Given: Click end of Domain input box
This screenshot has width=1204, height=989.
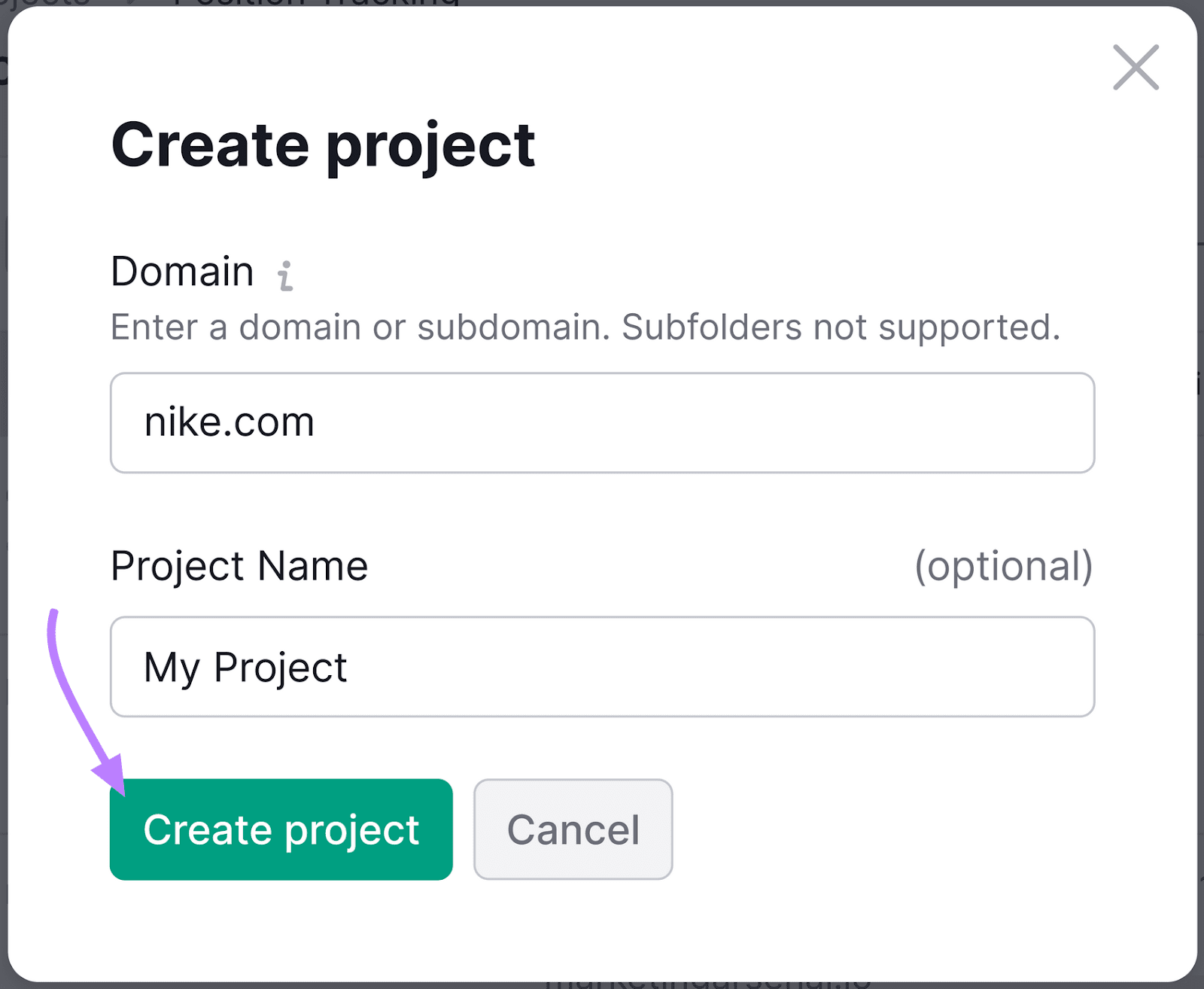Looking at the screenshot, I should point(1069,423).
